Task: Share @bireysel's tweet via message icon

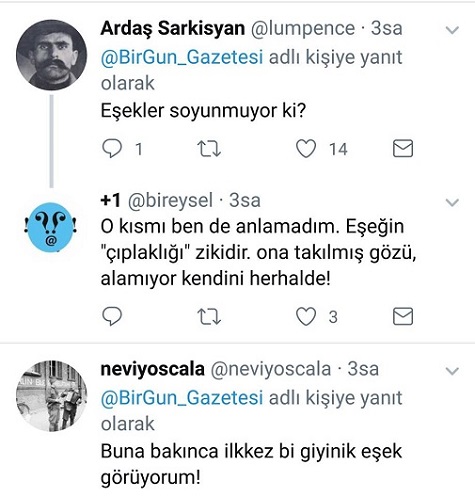Action: click(403, 316)
